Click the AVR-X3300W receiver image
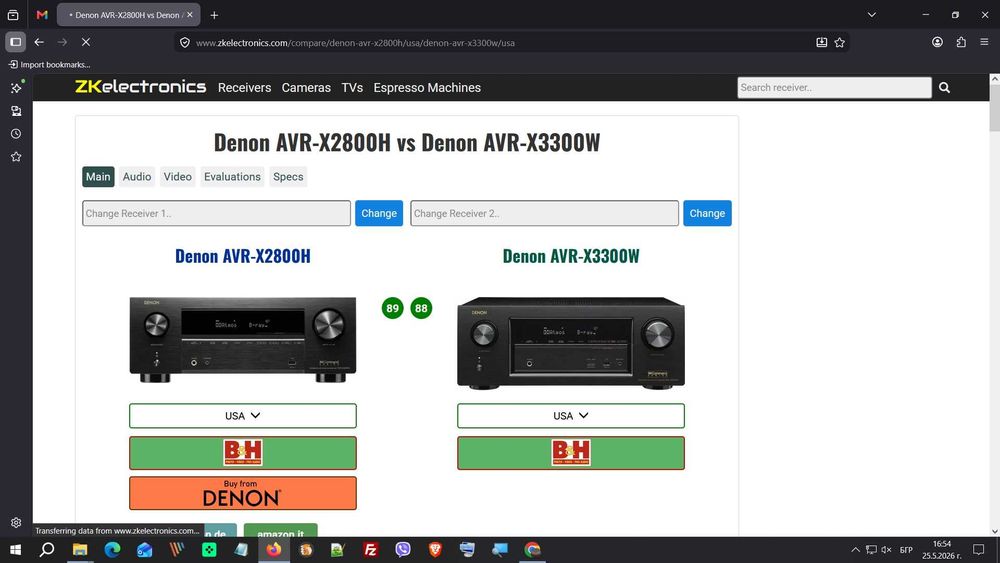1000x563 pixels. pyautogui.click(x=571, y=342)
